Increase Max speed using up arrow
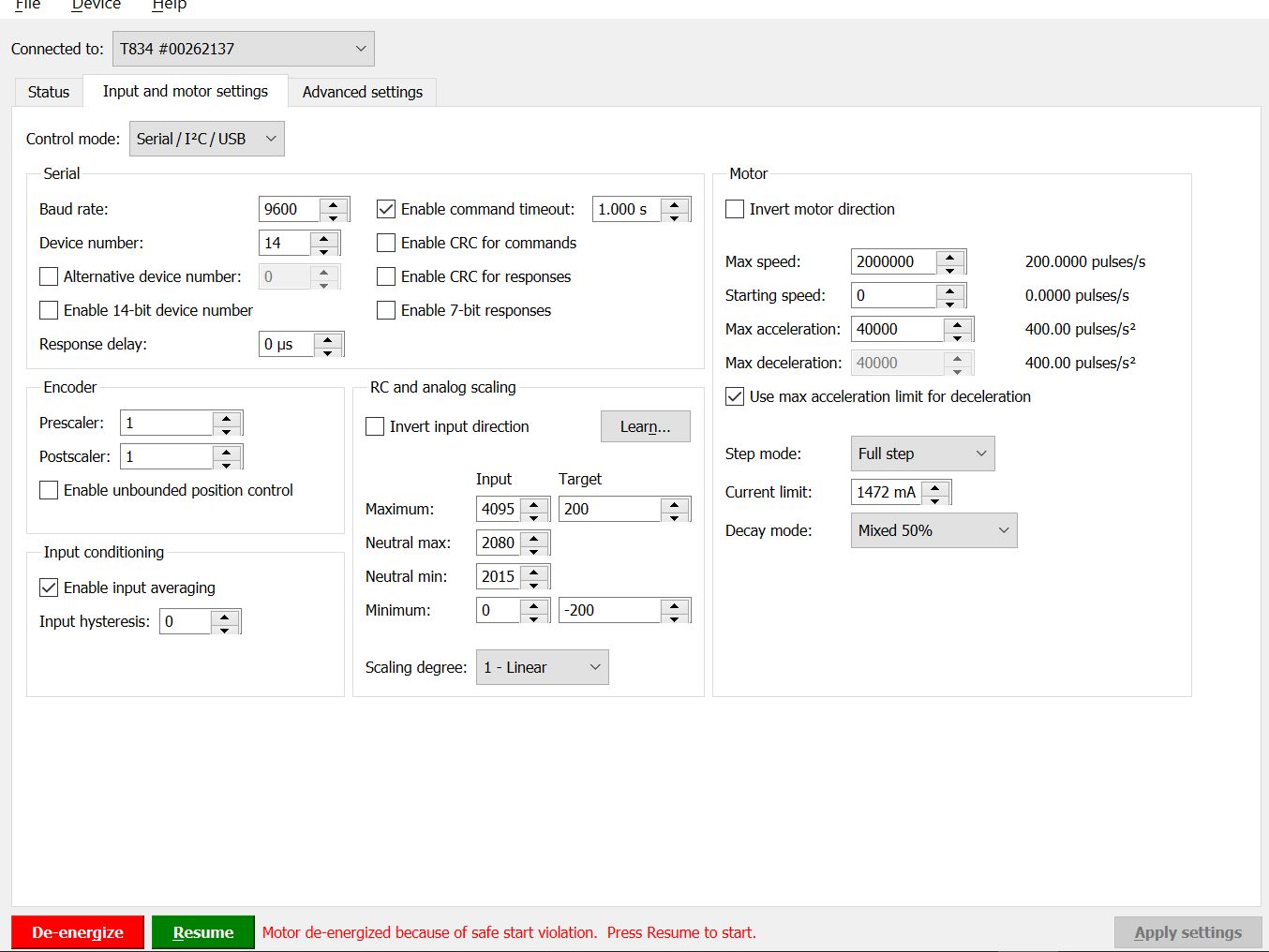This screenshot has height=952, width=1269. click(x=950, y=256)
